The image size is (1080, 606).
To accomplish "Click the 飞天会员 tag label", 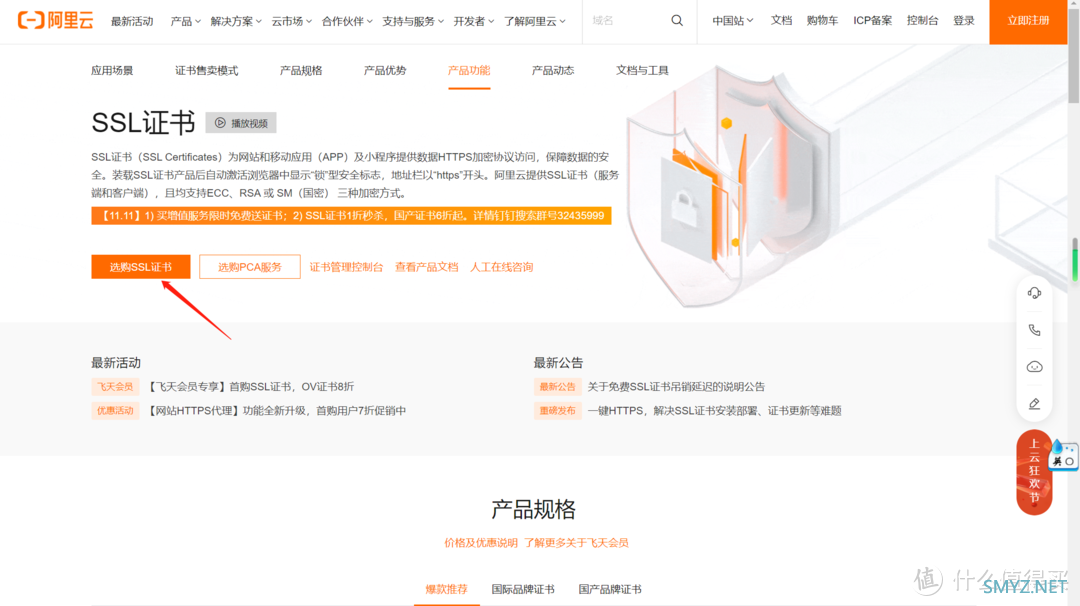I will tap(115, 387).
